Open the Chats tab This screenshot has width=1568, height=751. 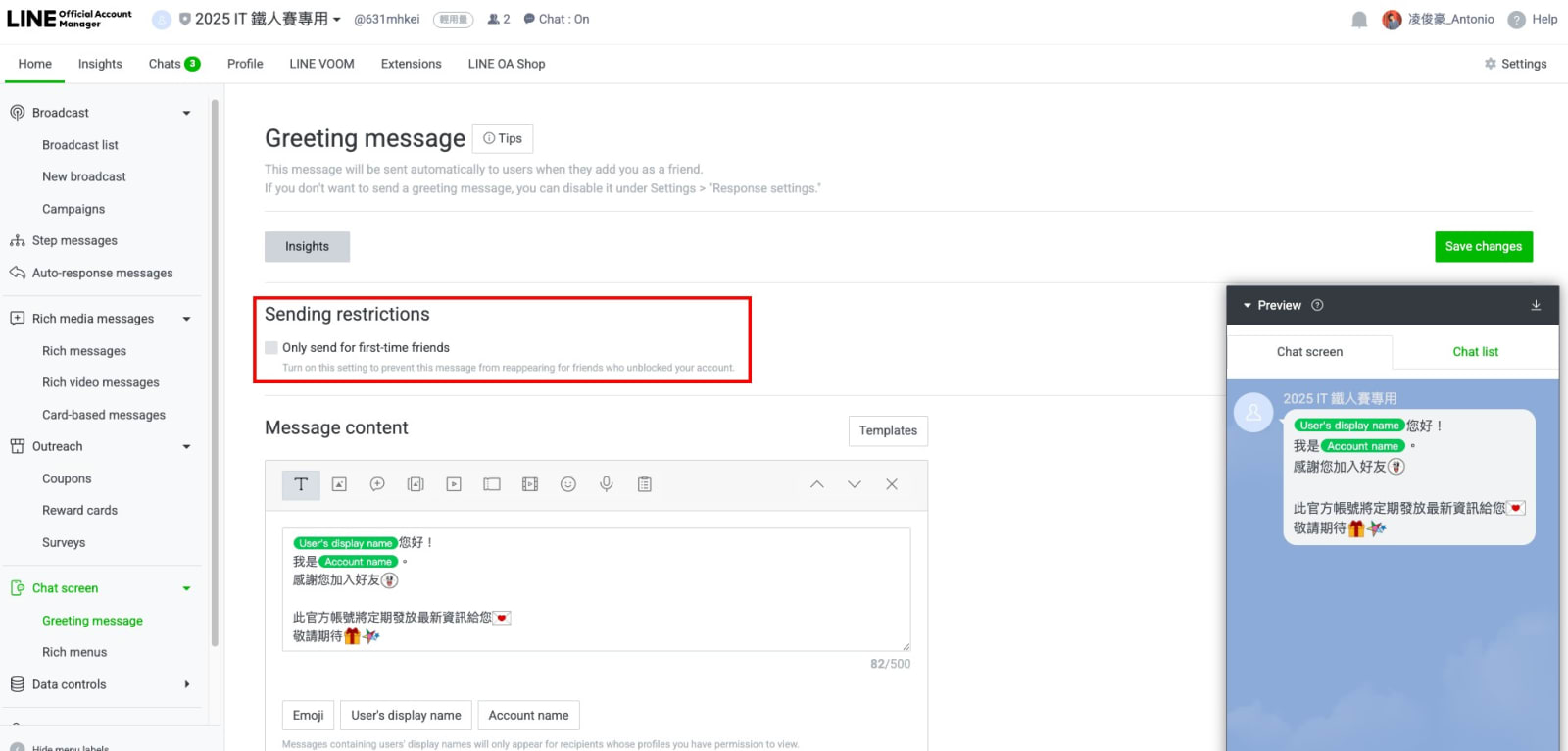tap(174, 64)
